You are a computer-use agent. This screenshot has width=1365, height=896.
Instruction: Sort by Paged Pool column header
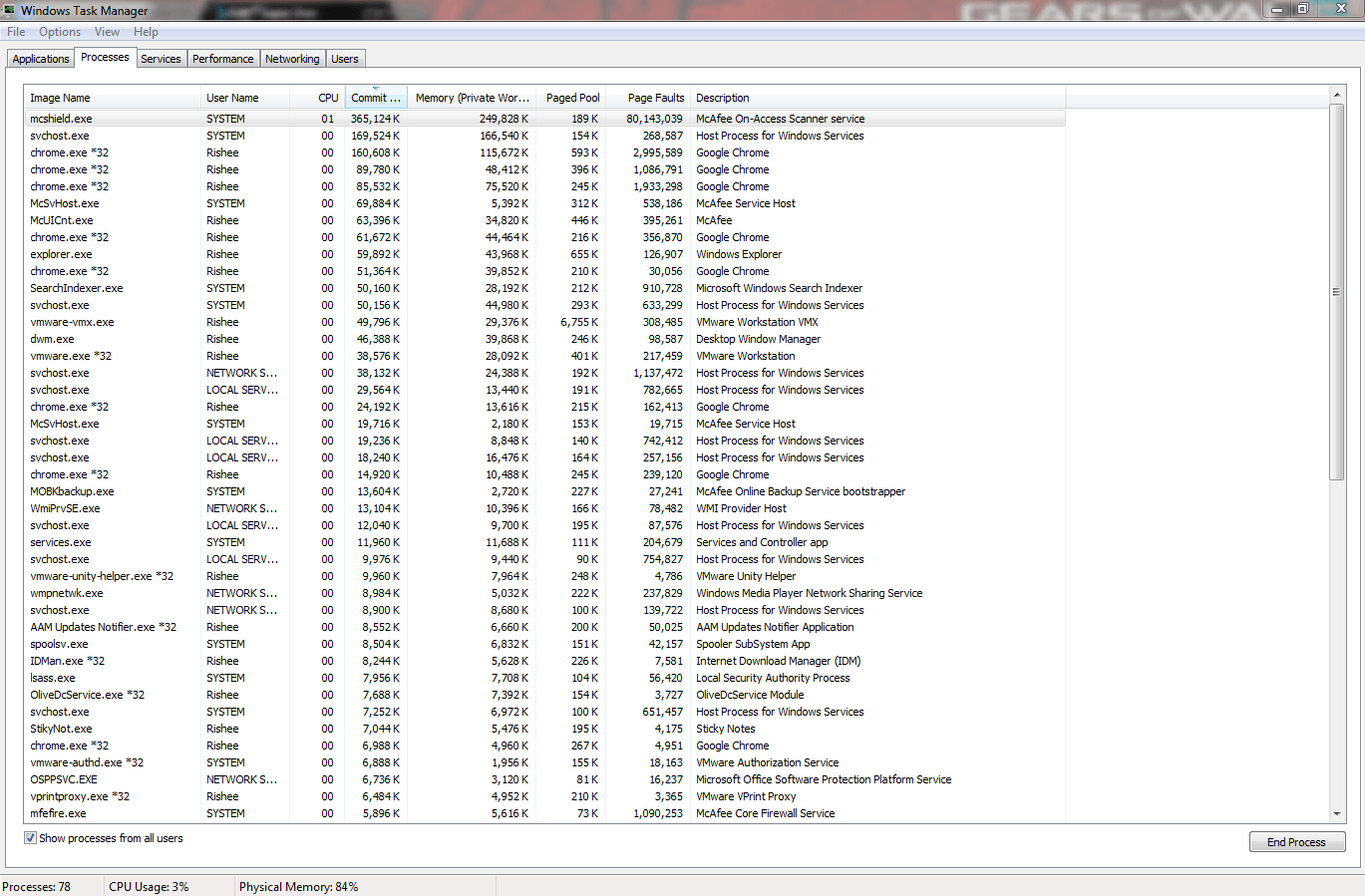tap(571, 98)
